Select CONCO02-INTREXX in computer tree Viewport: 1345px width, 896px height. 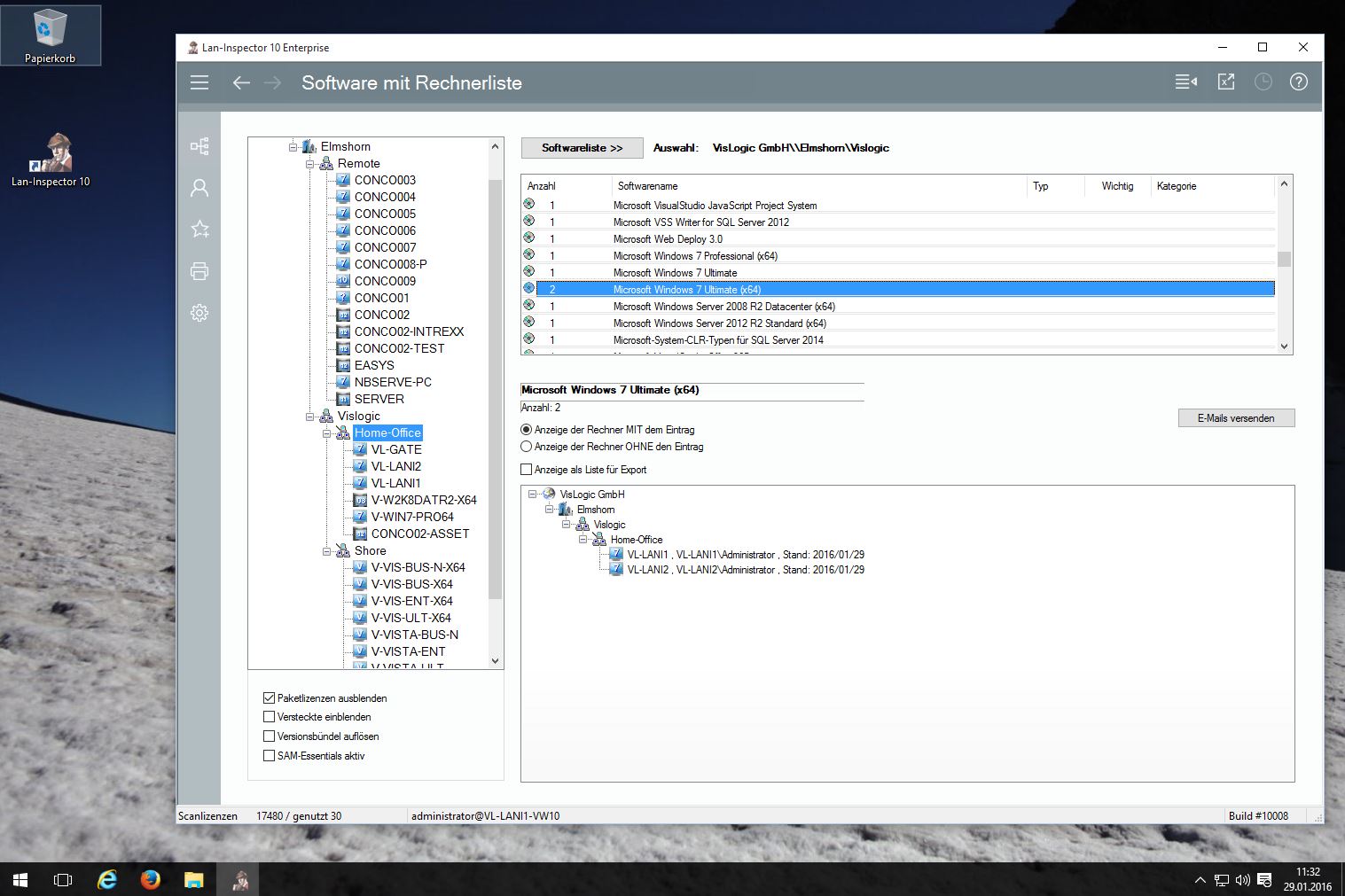pos(409,331)
